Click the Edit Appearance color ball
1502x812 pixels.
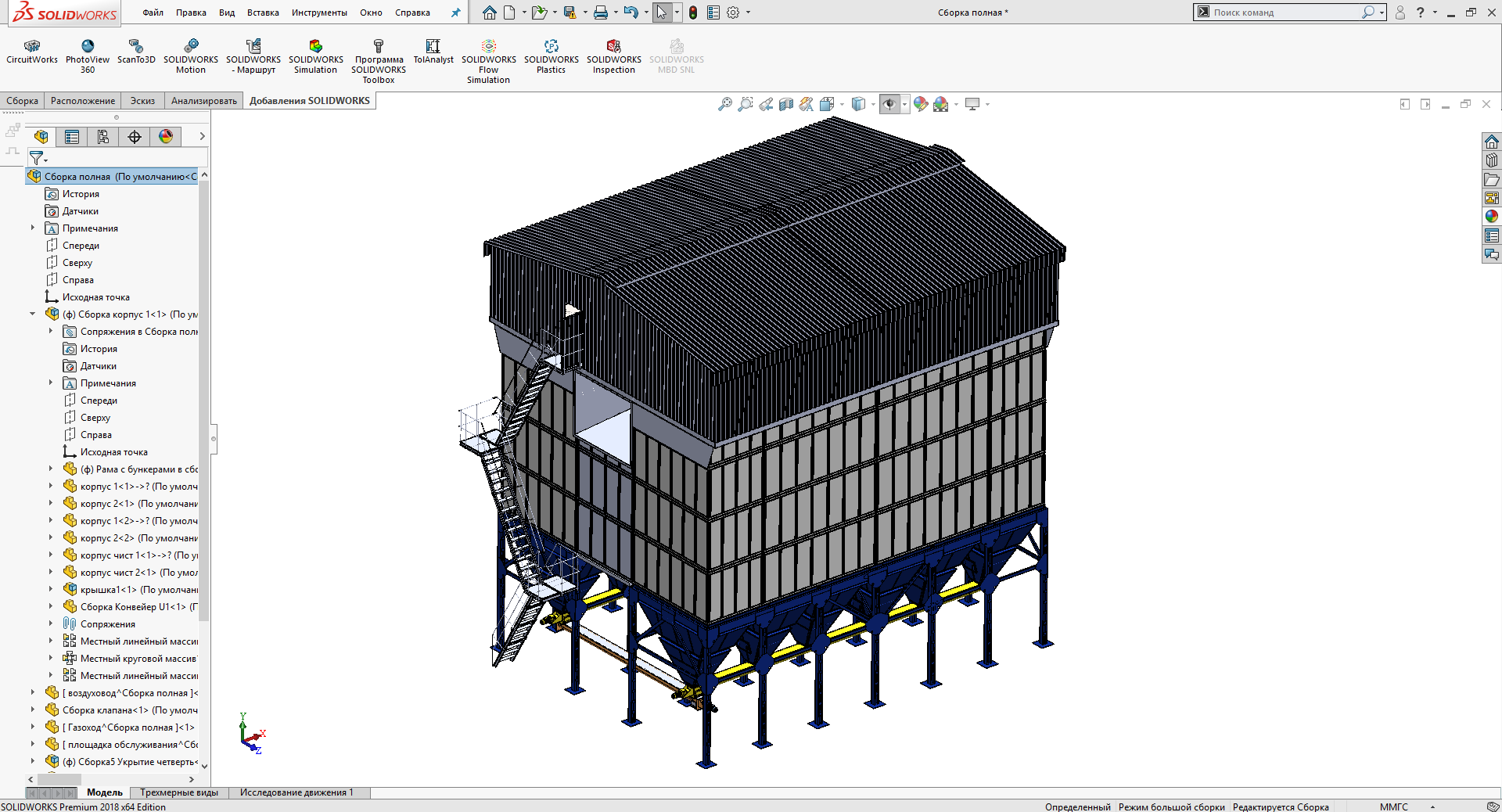(x=921, y=104)
